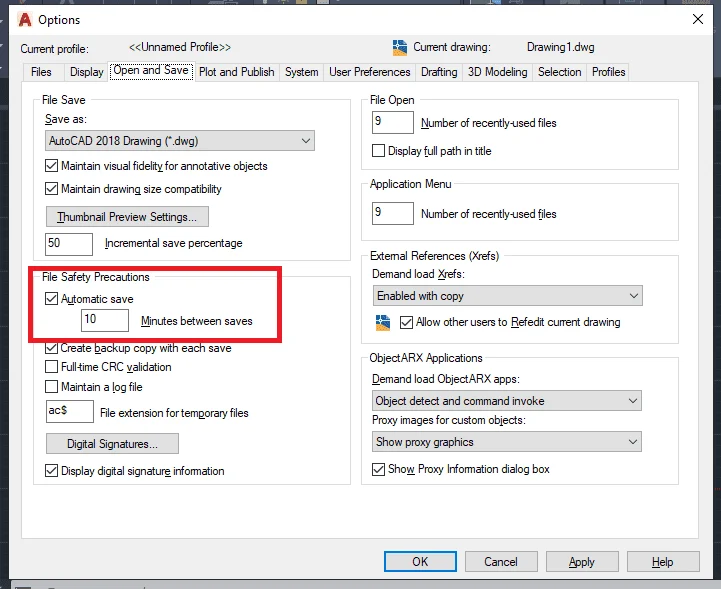Expand the Demand load Xrefs dropdown
Screen dimensions: 721x589
click(x=508, y=296)
